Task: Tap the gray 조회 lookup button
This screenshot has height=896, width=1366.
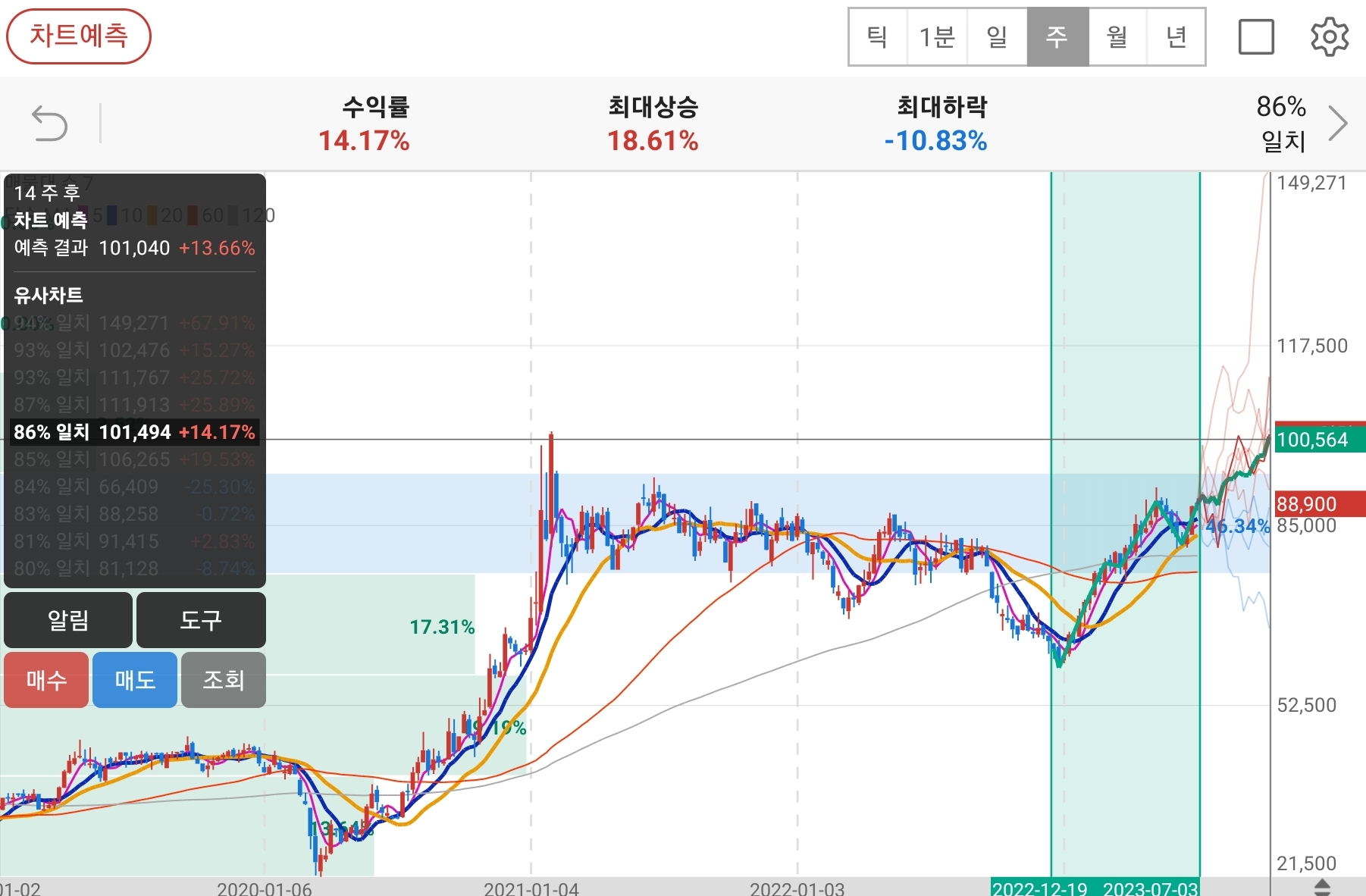Action: [224, 680]
